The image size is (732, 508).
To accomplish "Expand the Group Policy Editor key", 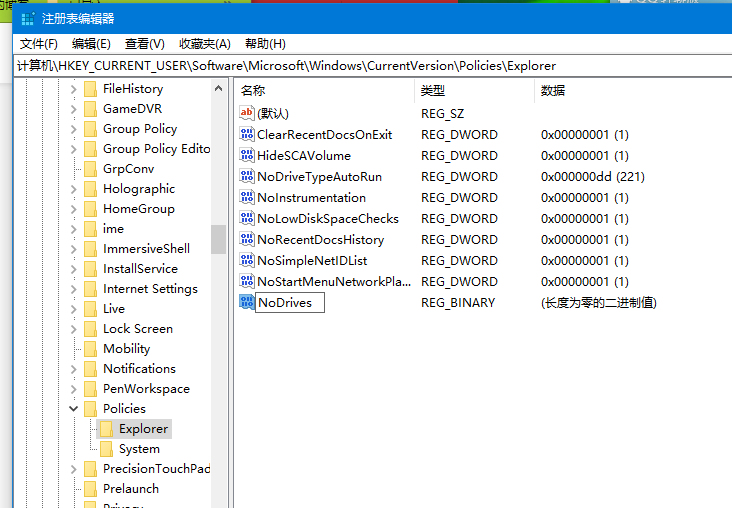I will (73, 149).
